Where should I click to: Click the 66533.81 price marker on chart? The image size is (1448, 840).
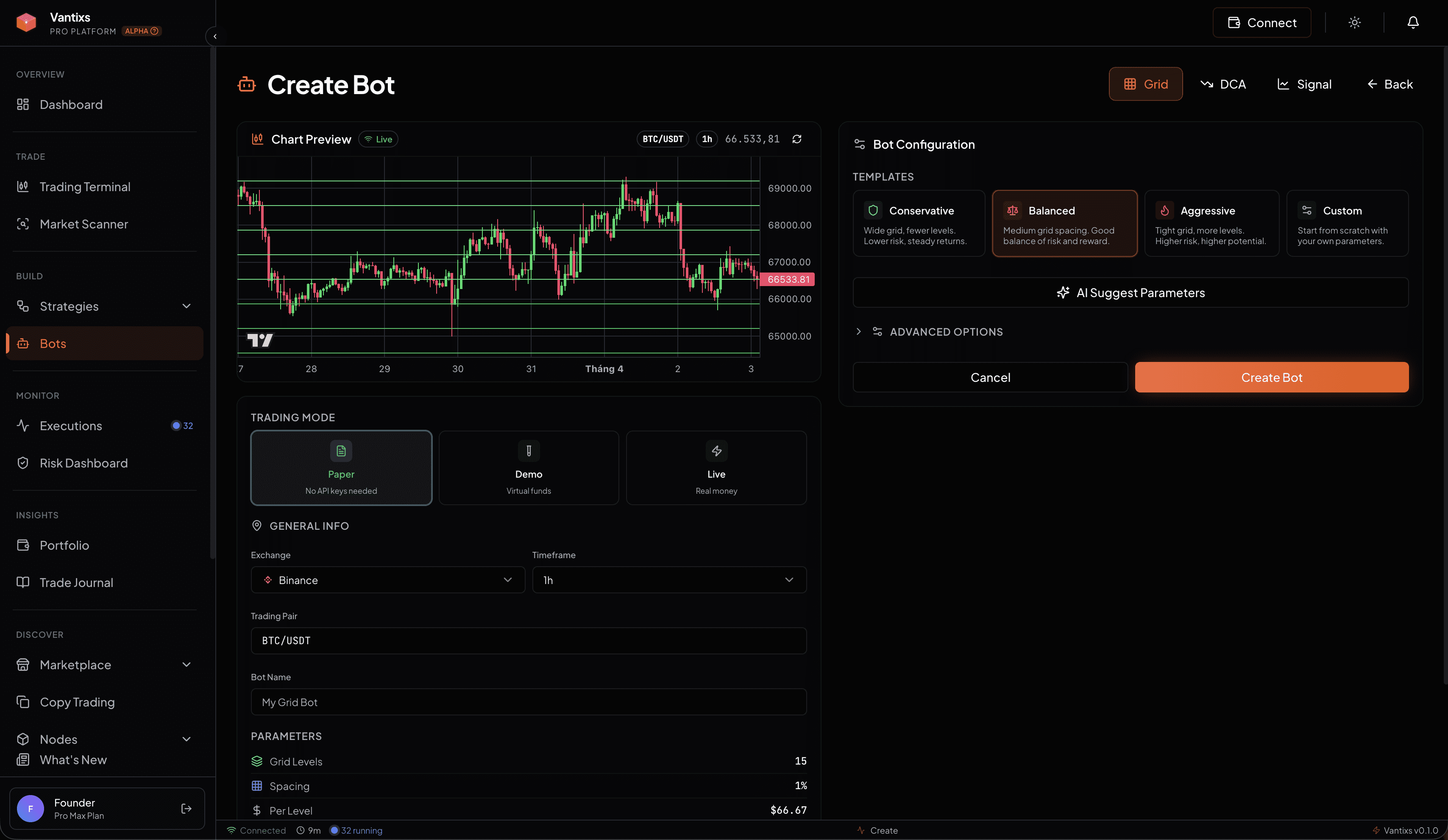click(788, 279)
